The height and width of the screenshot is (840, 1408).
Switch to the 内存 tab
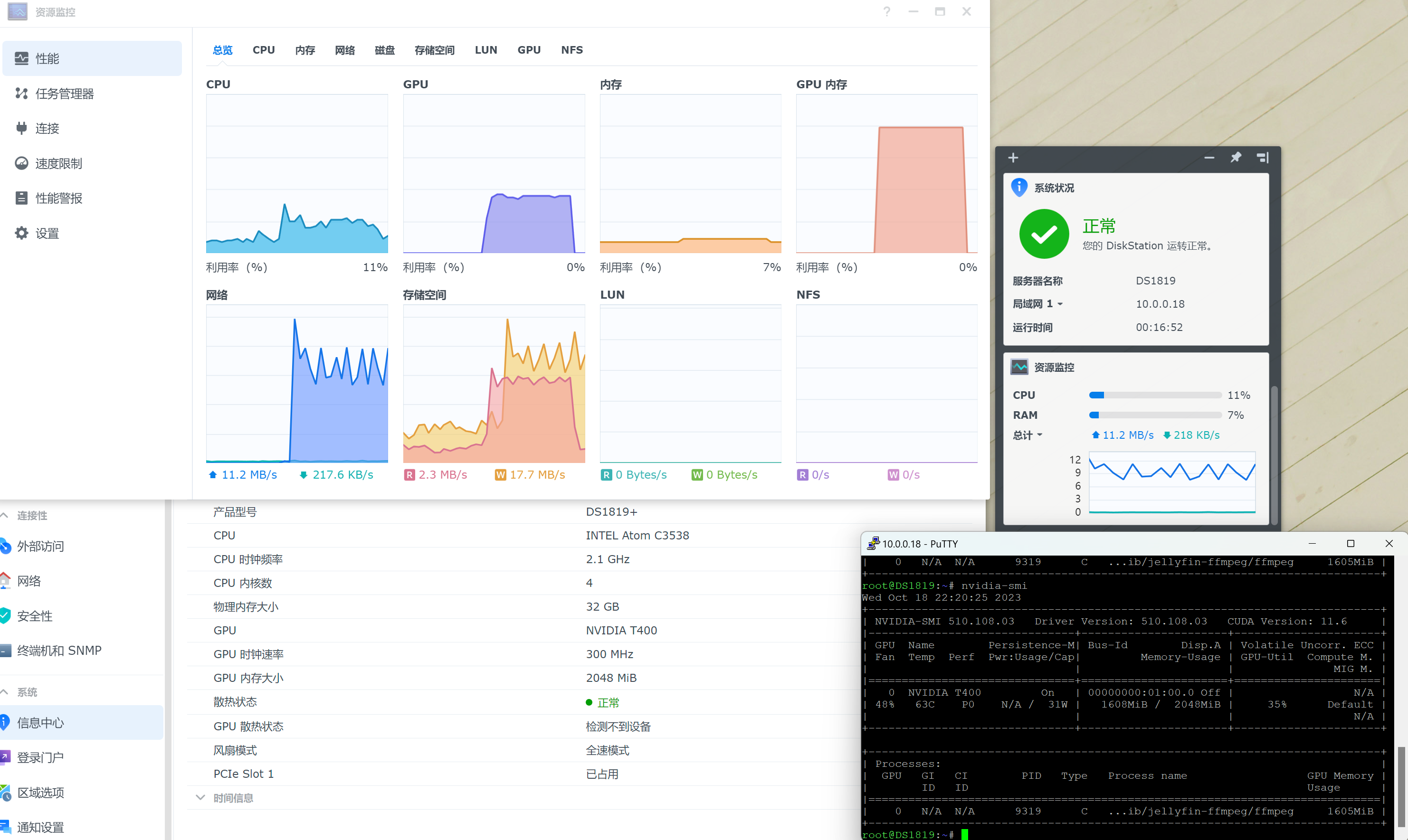(x=305, y=50)
